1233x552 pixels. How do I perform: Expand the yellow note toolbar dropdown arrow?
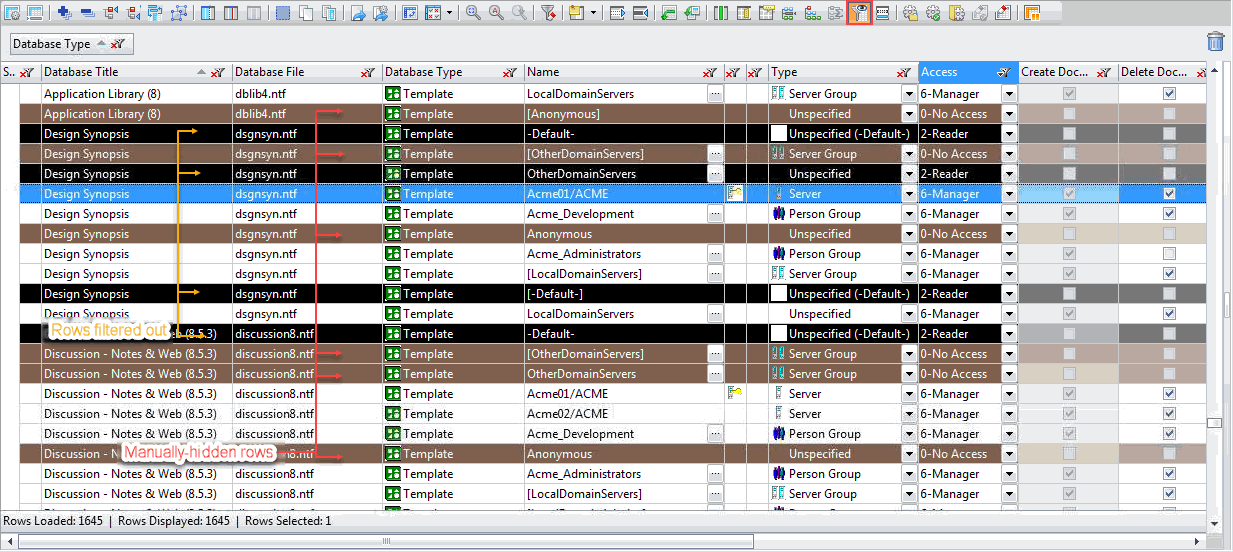pyautogui.click(x=594, y=13)
